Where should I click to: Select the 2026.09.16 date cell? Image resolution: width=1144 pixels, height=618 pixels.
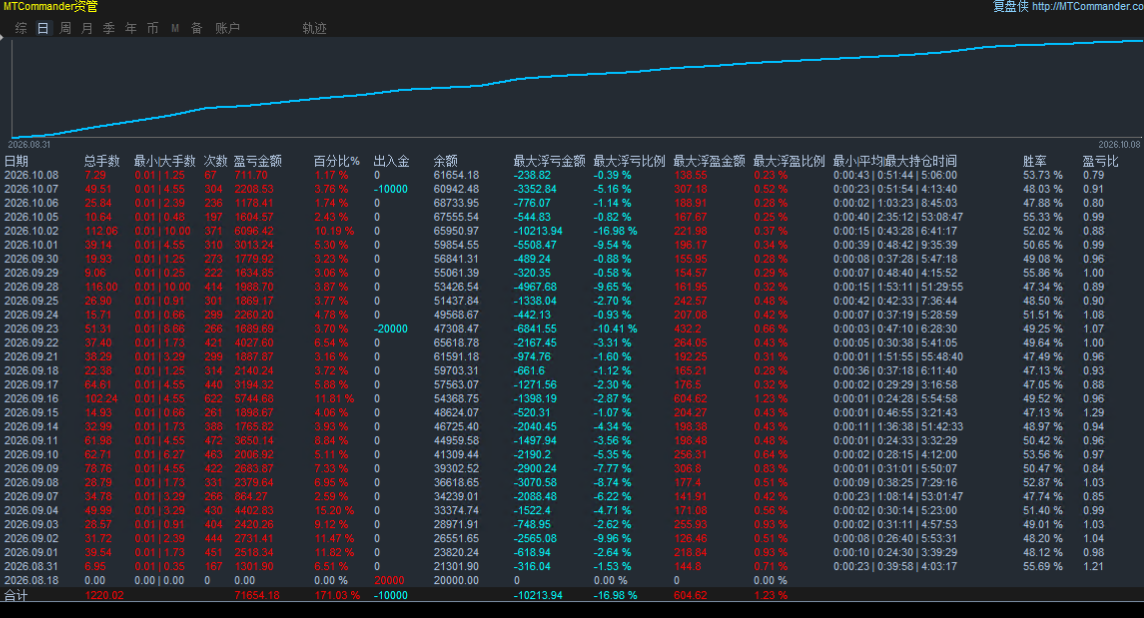coord(31,398)
